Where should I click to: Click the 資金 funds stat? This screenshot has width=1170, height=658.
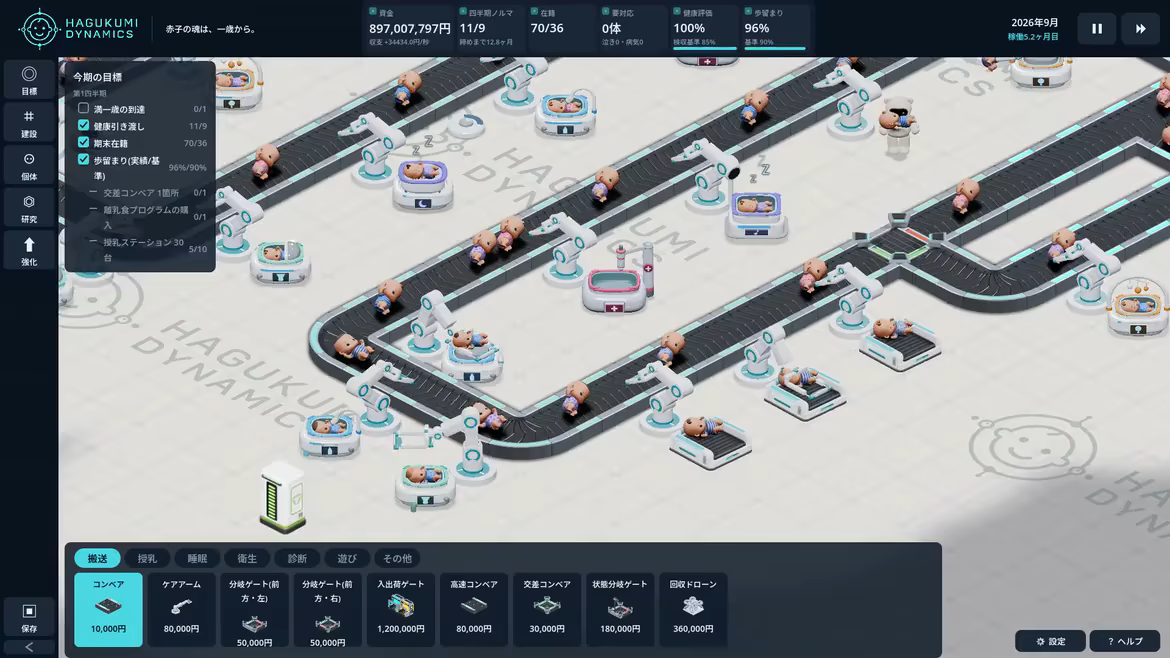click(409, 28)
